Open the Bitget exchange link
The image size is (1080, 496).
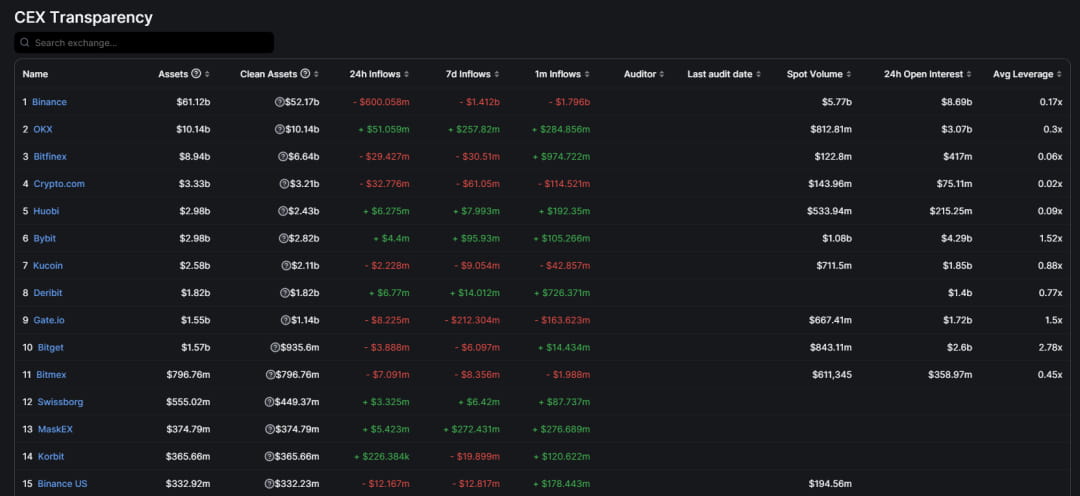50,347
